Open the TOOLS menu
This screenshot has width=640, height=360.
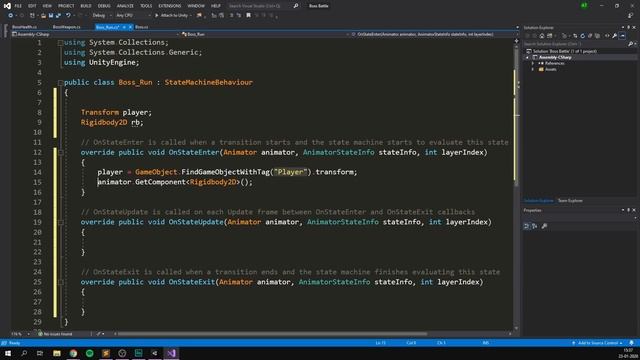click(146, 6)
